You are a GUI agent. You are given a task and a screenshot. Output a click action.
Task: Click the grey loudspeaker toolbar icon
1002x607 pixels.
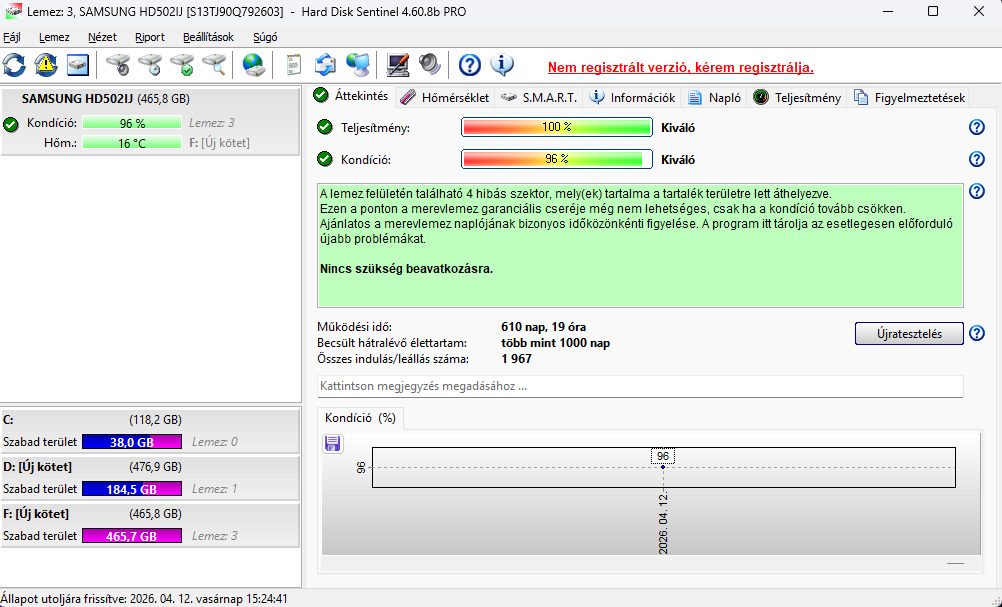[x=429, y=65]
